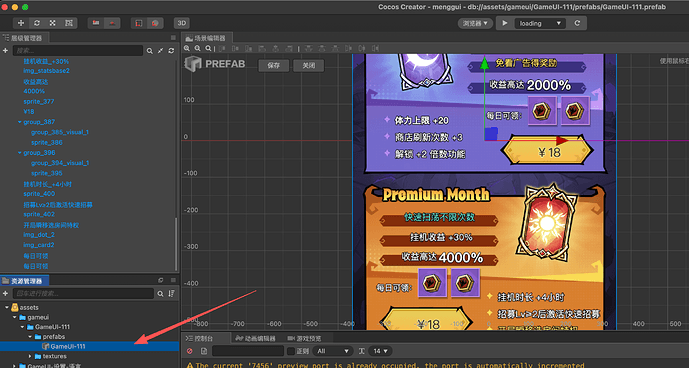Open the console font size 14 dropdown
Viewport: 689px width, 368px height.
tap(381, 351)
